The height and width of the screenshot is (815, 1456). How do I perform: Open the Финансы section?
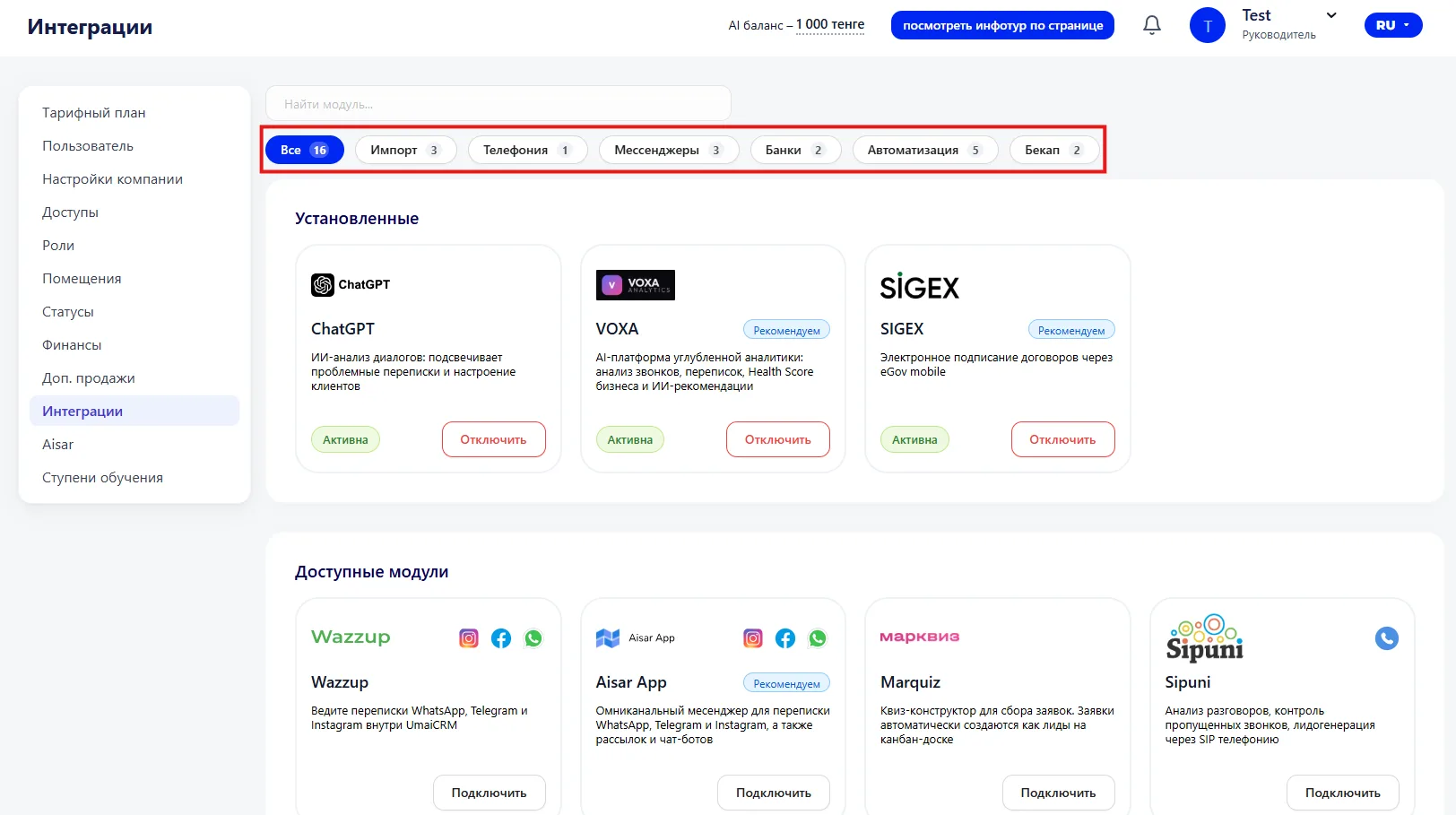(x=134, y=344)
